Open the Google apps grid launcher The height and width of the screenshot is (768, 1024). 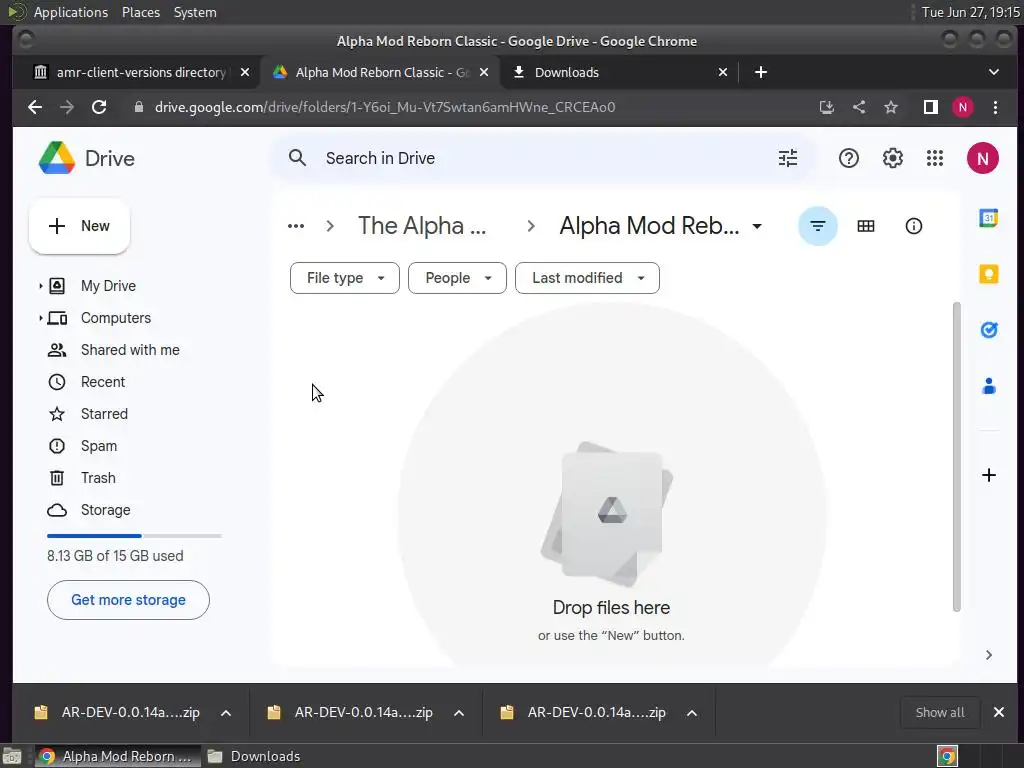pos(935,158)
